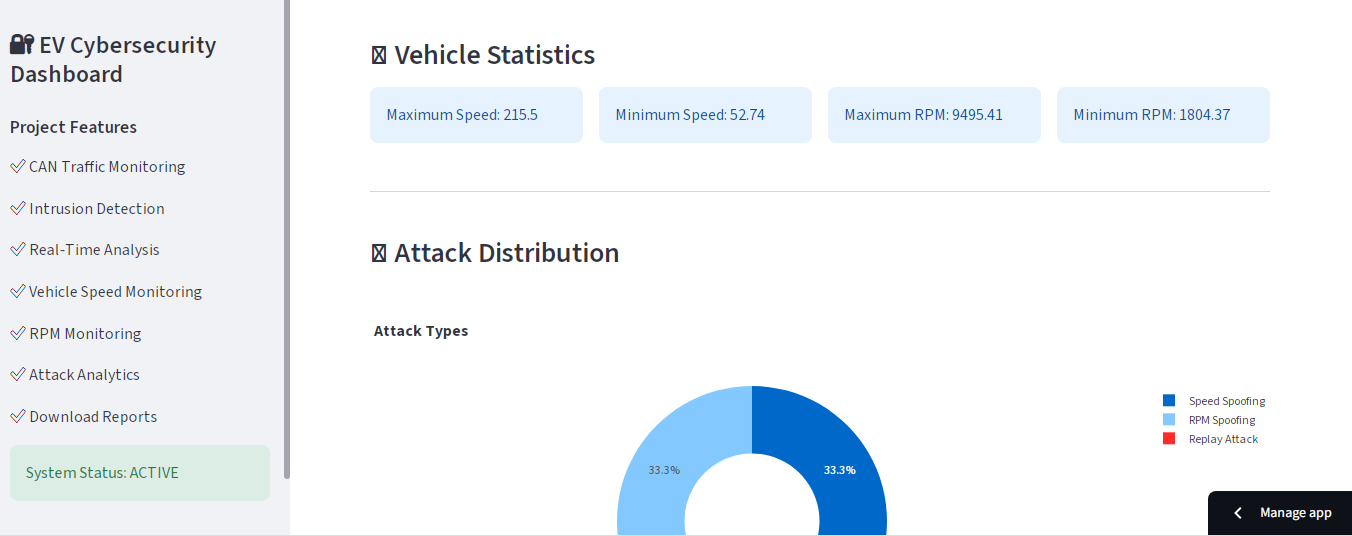Click the Vehicle Speed Monitoring feature text

point(115,292)
